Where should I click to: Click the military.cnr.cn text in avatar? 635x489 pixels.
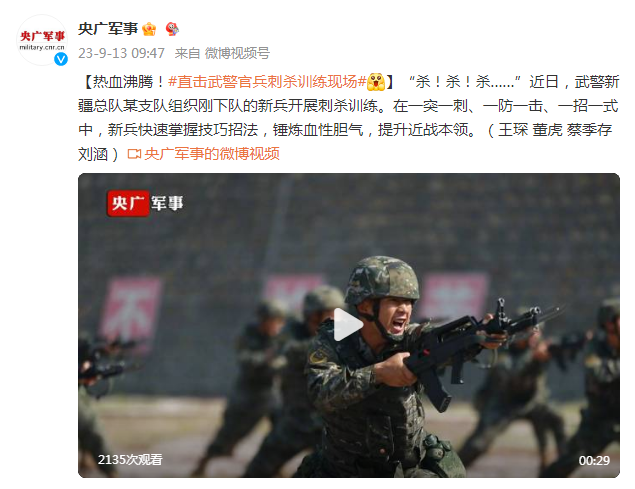(42, 47)
